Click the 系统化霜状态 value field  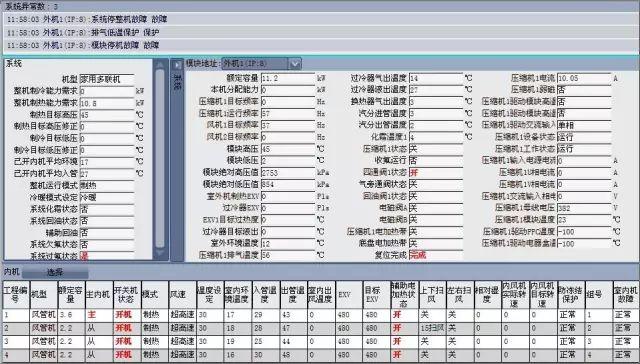click(x=107, y=209)
